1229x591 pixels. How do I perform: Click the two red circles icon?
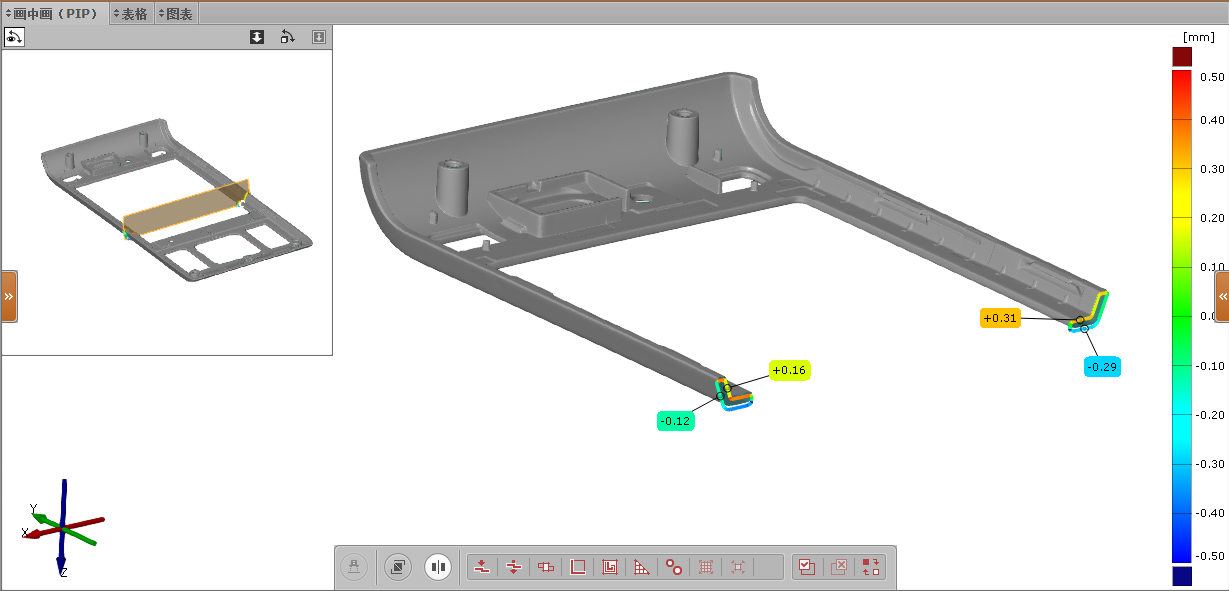click(x=674, y=567)
